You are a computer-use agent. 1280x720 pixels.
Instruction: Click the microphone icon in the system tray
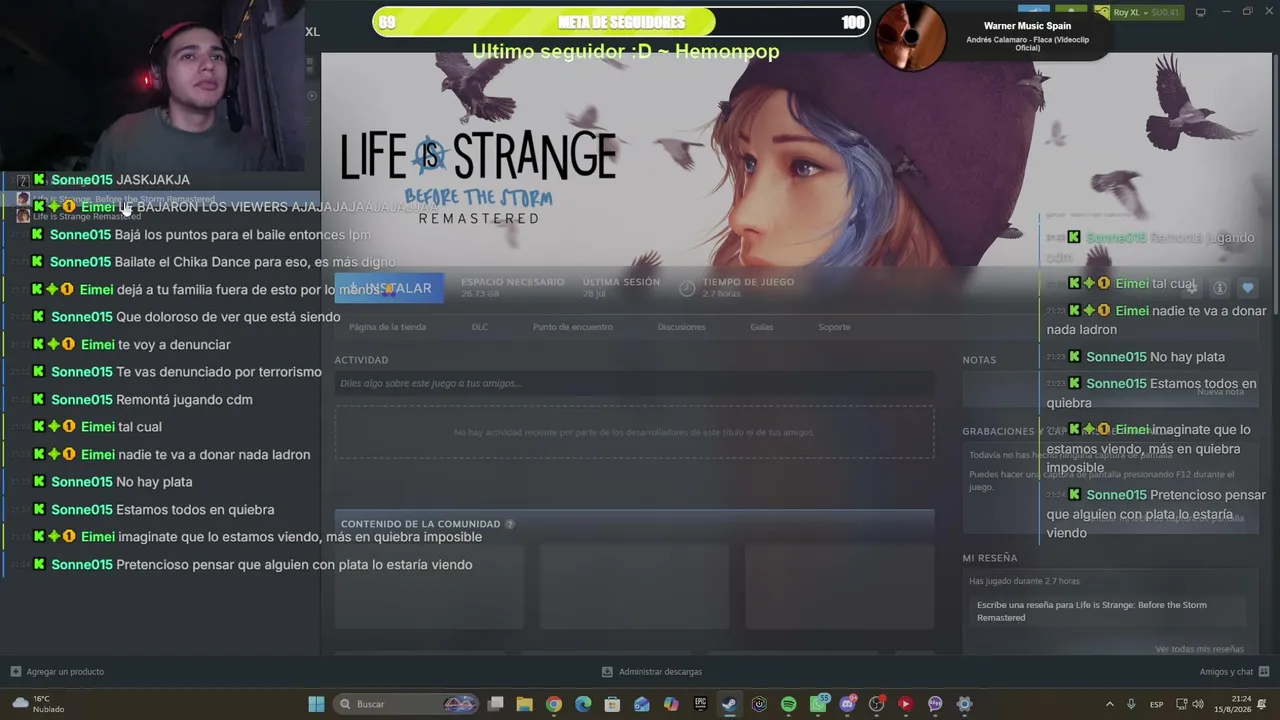pos(1131,704)
